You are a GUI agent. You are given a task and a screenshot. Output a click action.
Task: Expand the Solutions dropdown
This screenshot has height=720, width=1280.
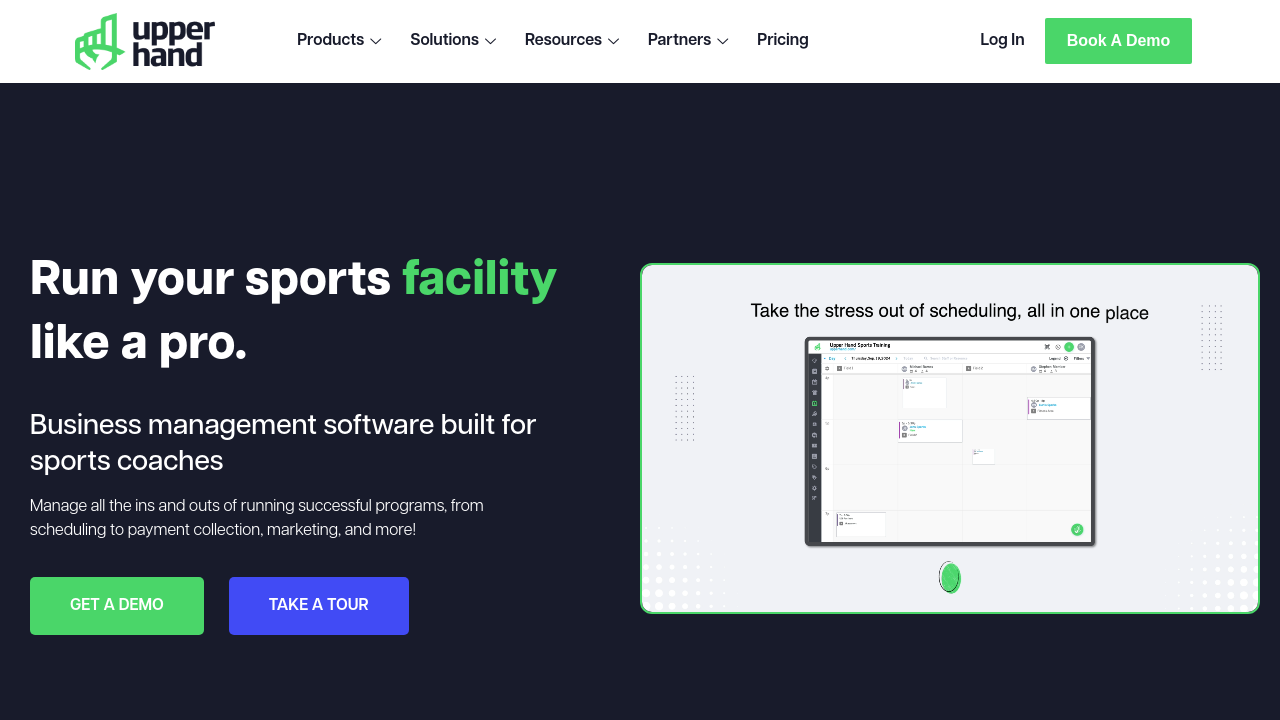click(x=453, y=40)
